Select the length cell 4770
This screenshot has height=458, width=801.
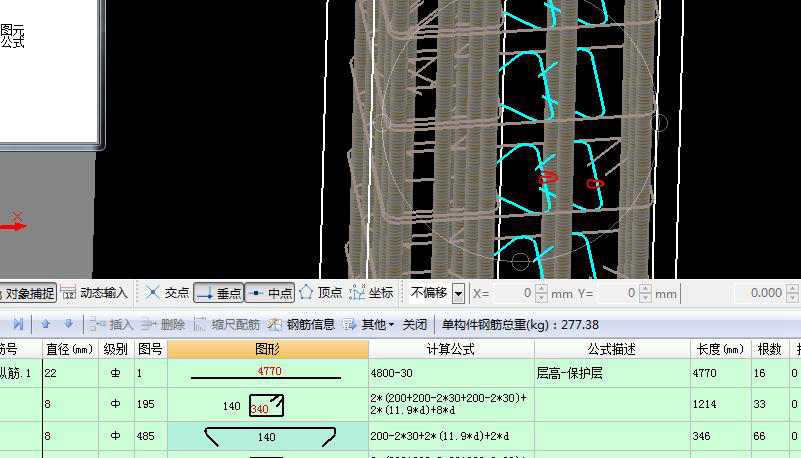[x=720, y=373]
